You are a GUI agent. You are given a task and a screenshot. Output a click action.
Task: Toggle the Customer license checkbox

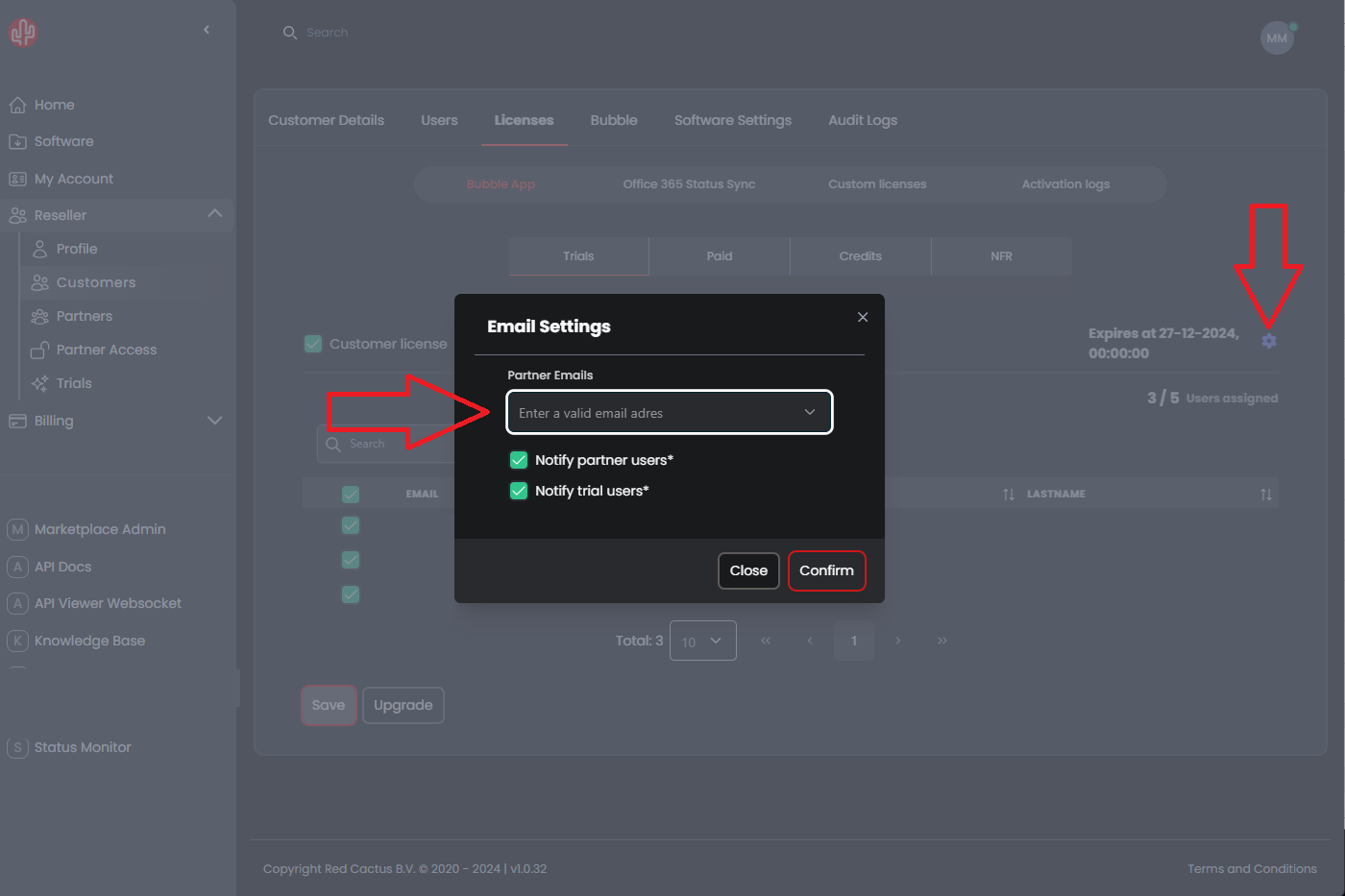[x=313, y=344]
